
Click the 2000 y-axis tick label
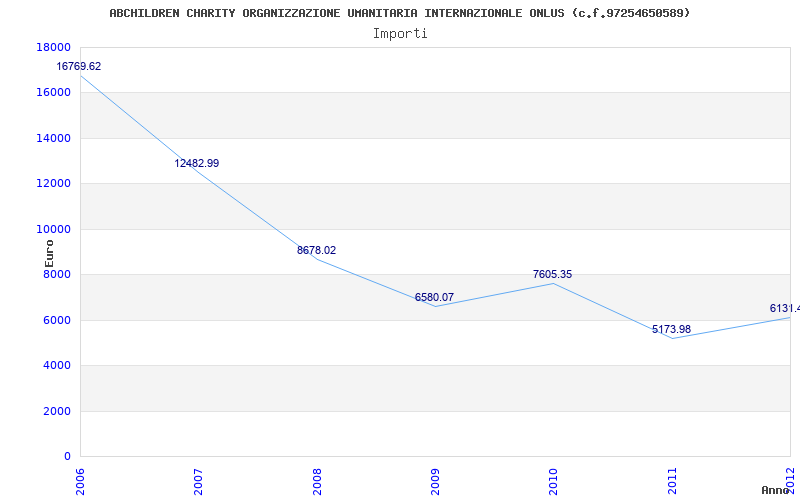[x=57, y=411]
